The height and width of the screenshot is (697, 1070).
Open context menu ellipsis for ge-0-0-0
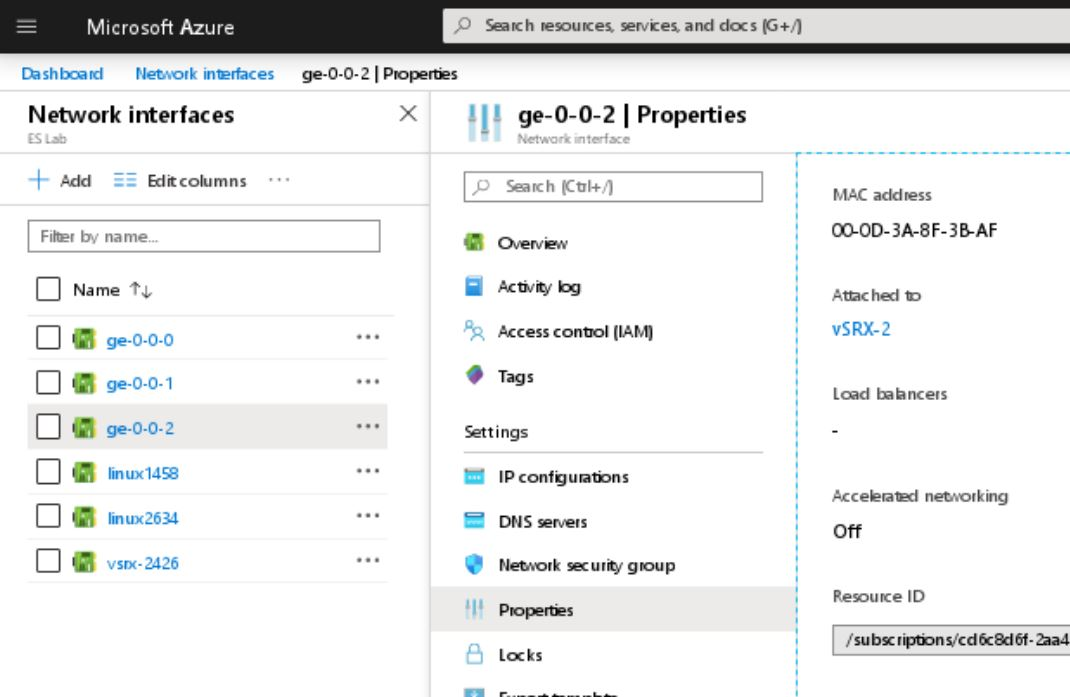point(368,337)
